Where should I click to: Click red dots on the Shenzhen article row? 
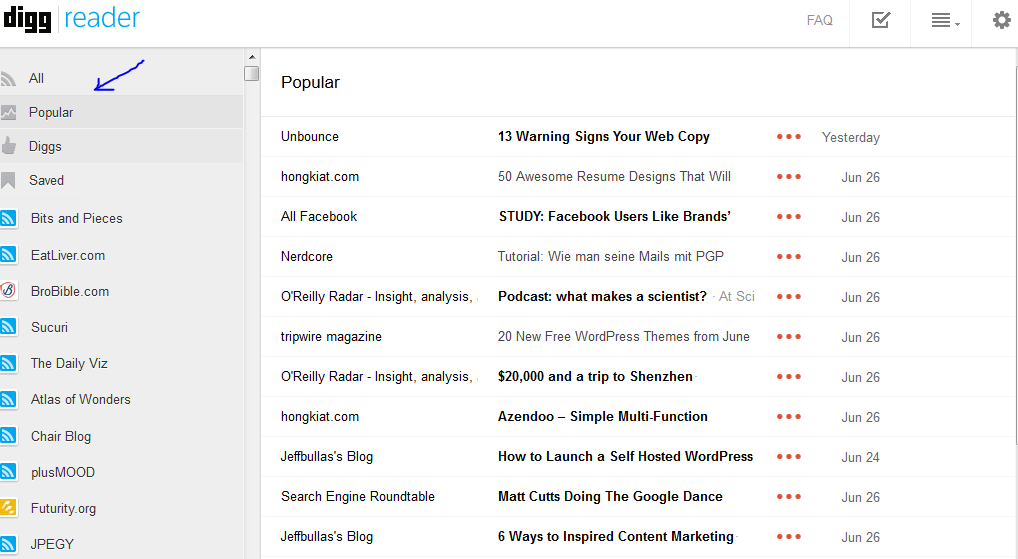click(x=789, y=377)
